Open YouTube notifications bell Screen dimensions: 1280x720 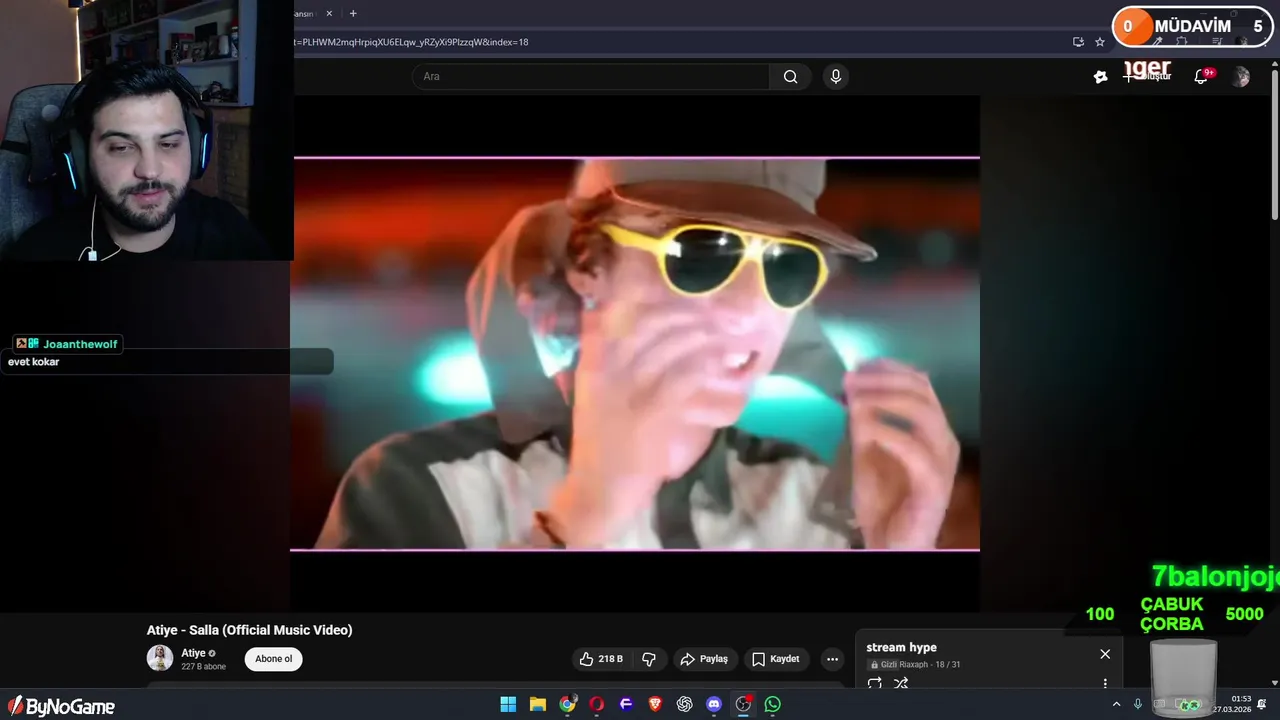[x=1202, y=76]
